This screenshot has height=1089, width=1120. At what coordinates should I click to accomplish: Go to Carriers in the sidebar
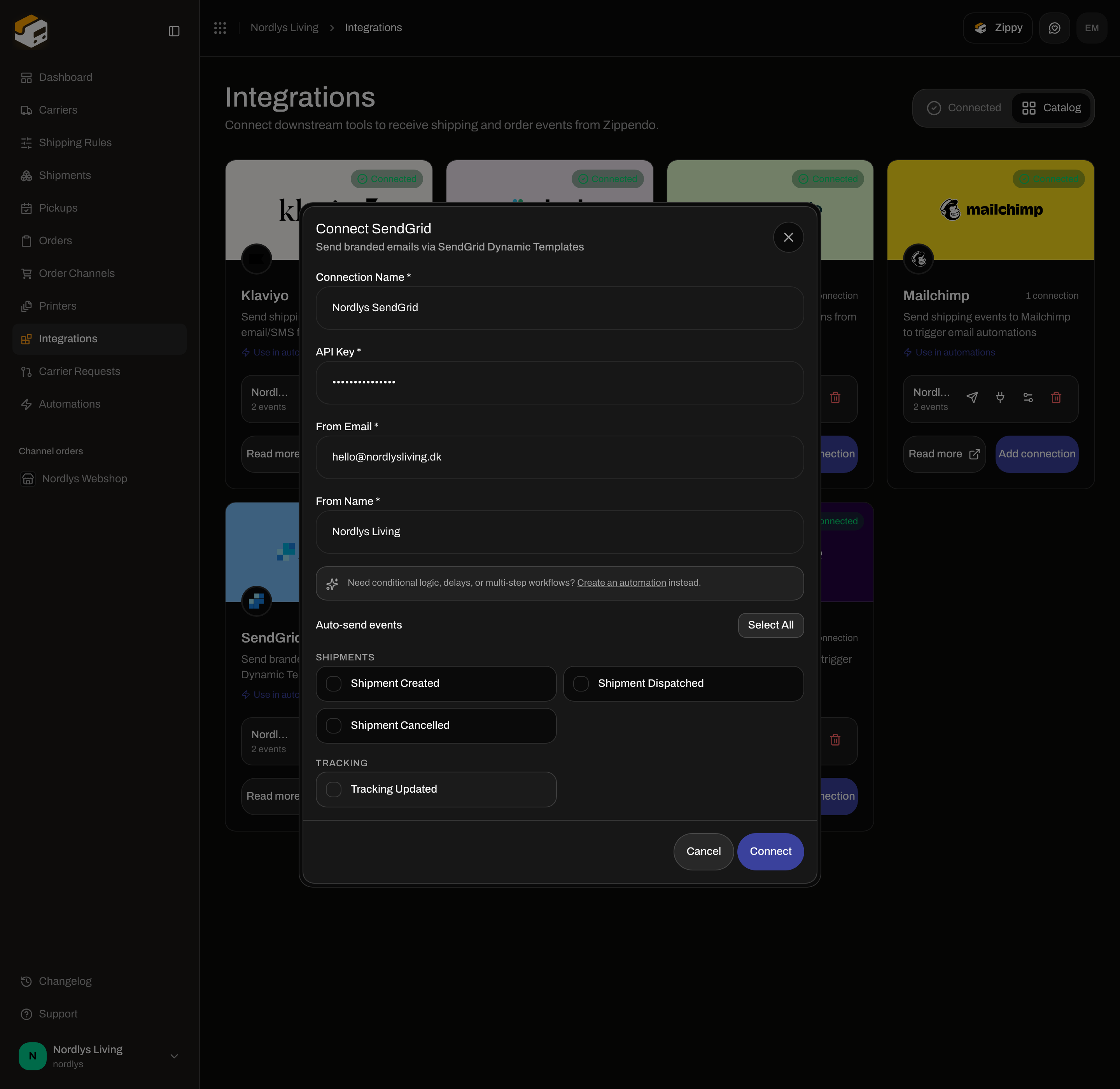click(x=99, y=110)
